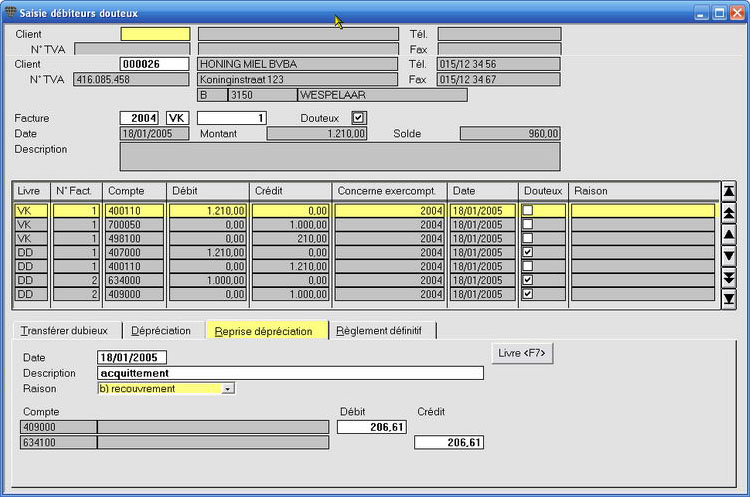Click phone number 015/12 34 56
Viewport: 750px width, 497px height.
click(498, 64)
